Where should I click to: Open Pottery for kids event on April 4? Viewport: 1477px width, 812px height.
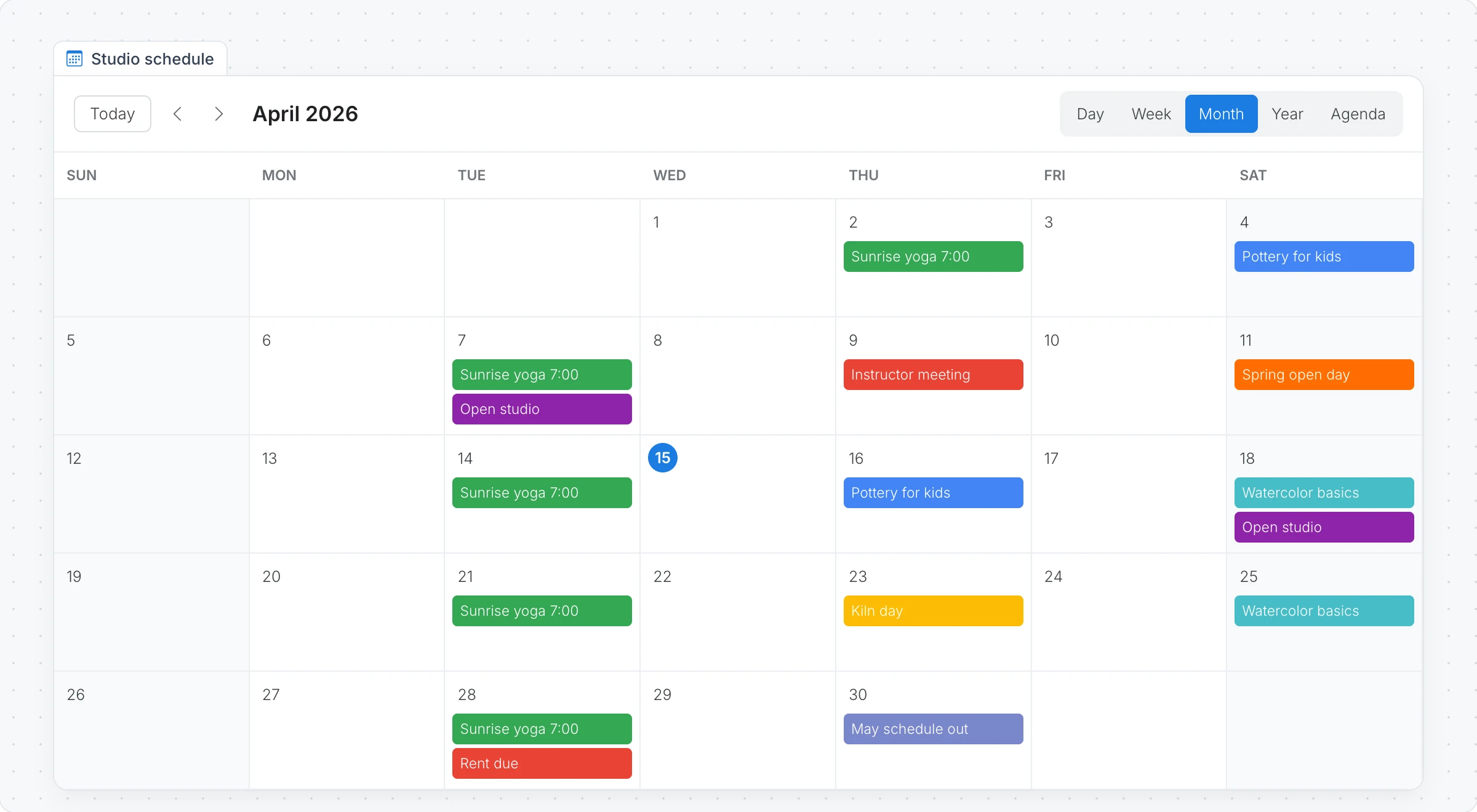coord(1324,257)
